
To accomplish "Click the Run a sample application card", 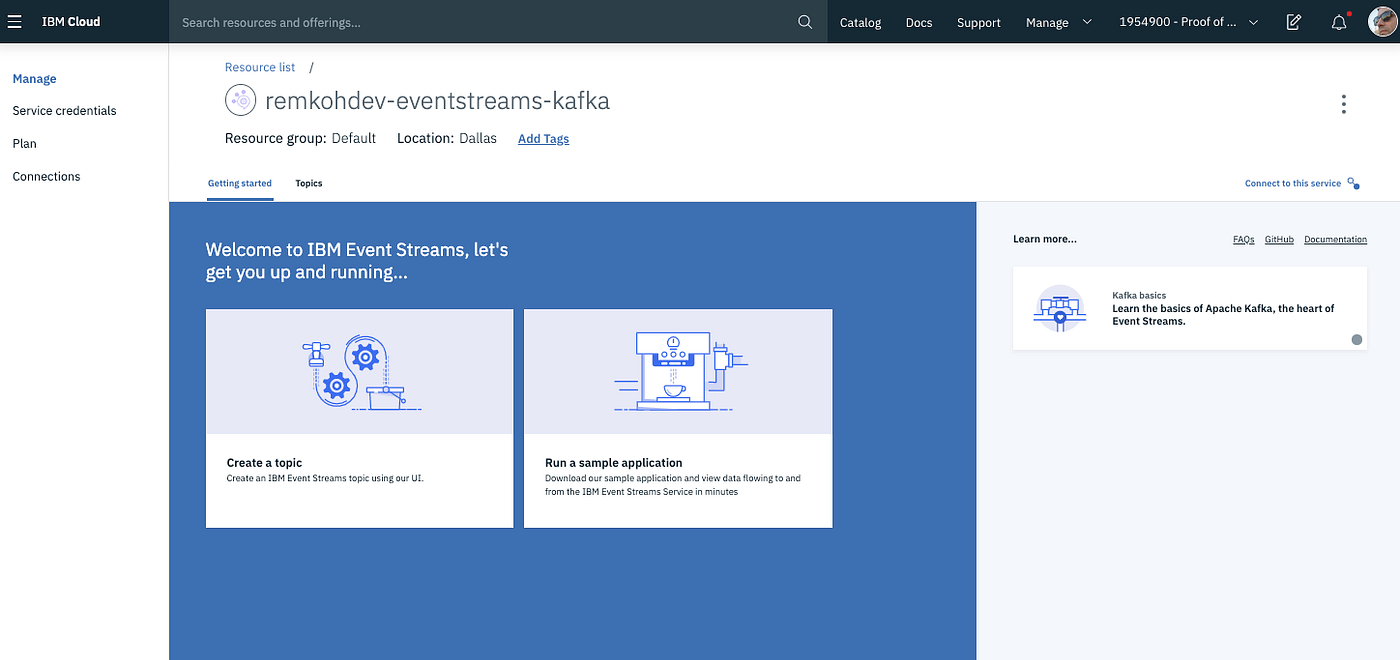I will point(678,418).
